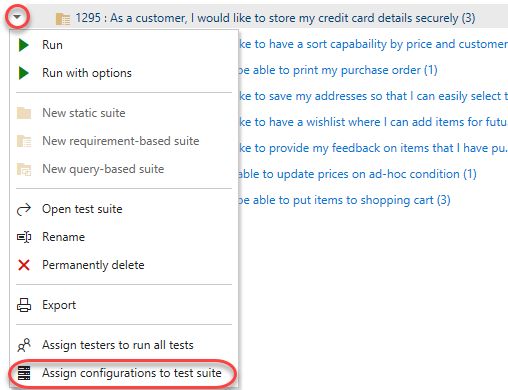Collapse the dropdown arrow beside suite 1295
Image resolution: width=508 pixels, height=390 pixels.
pos(17,16)
